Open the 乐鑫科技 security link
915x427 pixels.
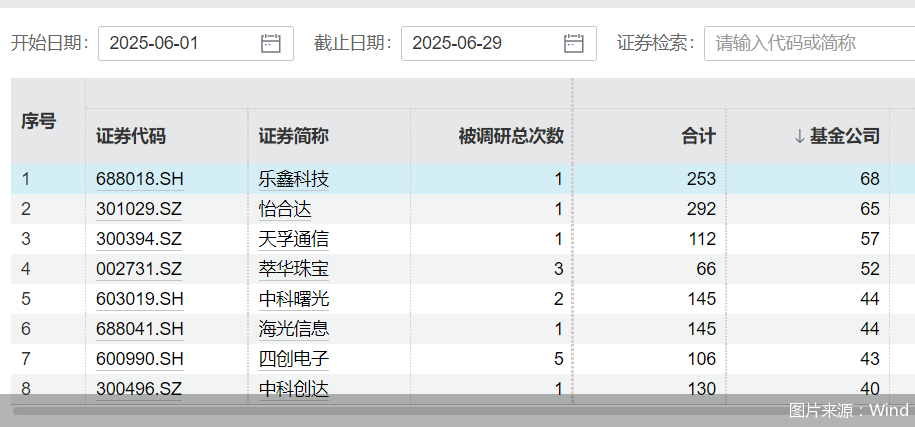click(294, 180)
